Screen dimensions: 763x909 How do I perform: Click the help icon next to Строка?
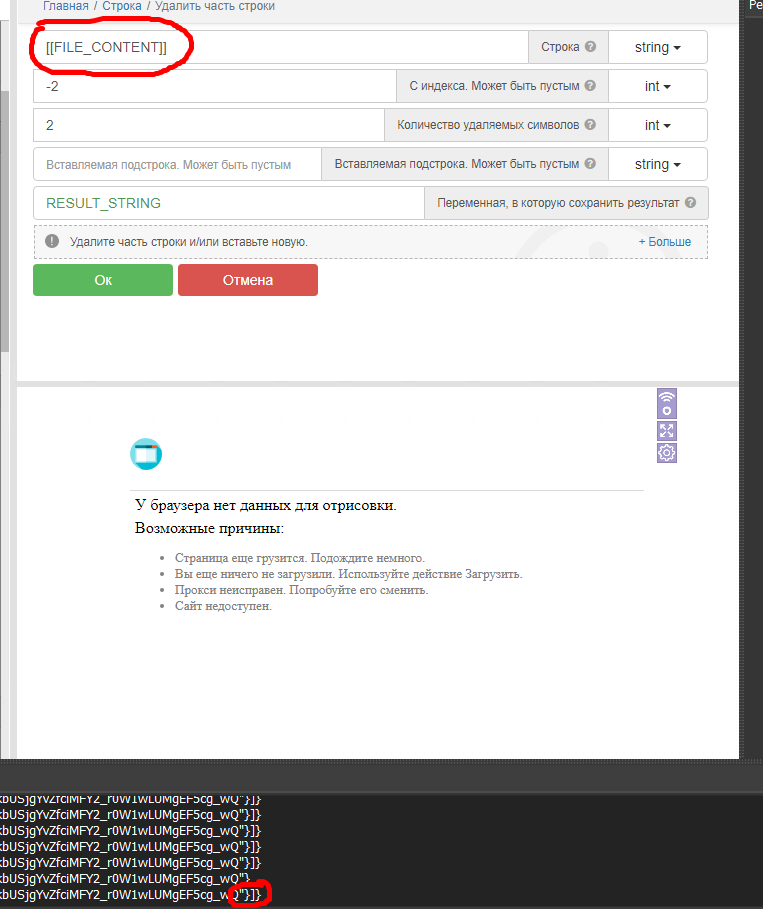pyautogui.click(x=591, y=47)
